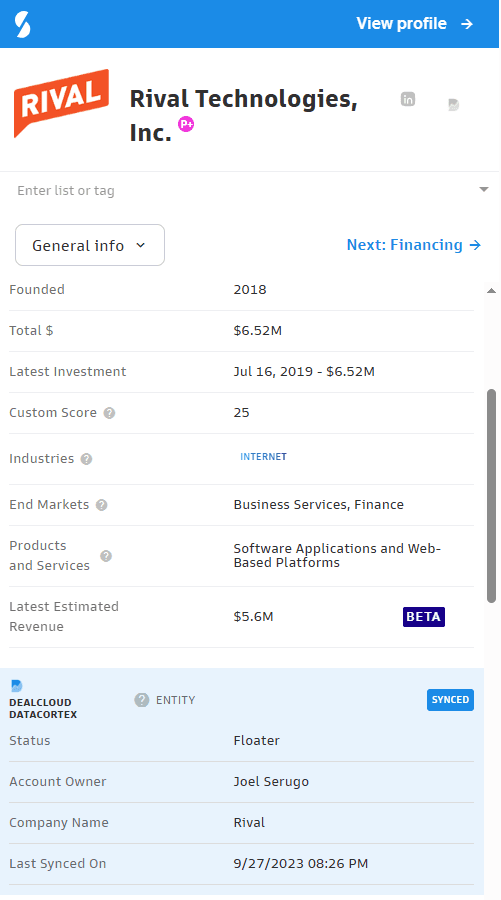Expand the list or tag dropdown arrow
501x900 pixels.
[484, 189]
